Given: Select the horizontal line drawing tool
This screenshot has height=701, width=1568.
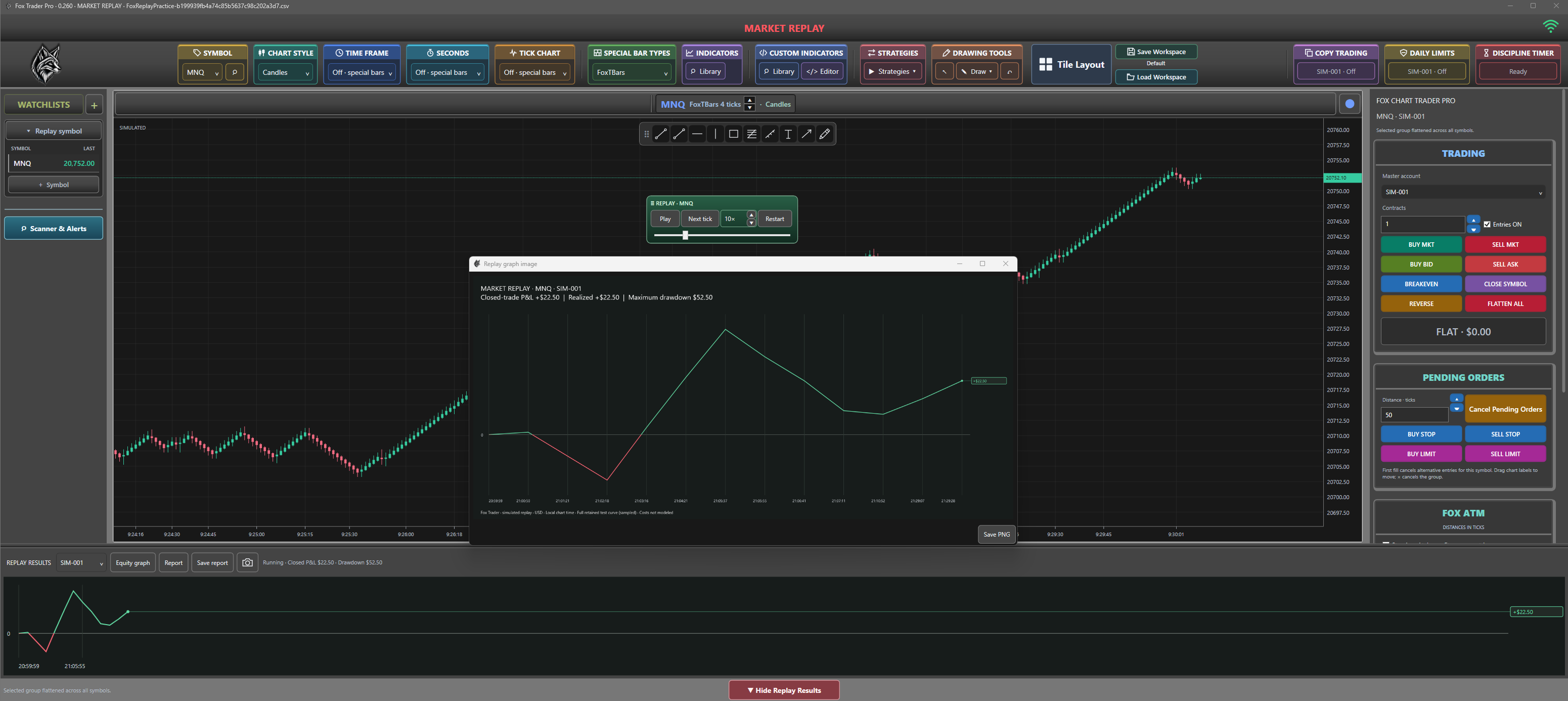Looking at the screenshot, I should click(x=698, y=134).
